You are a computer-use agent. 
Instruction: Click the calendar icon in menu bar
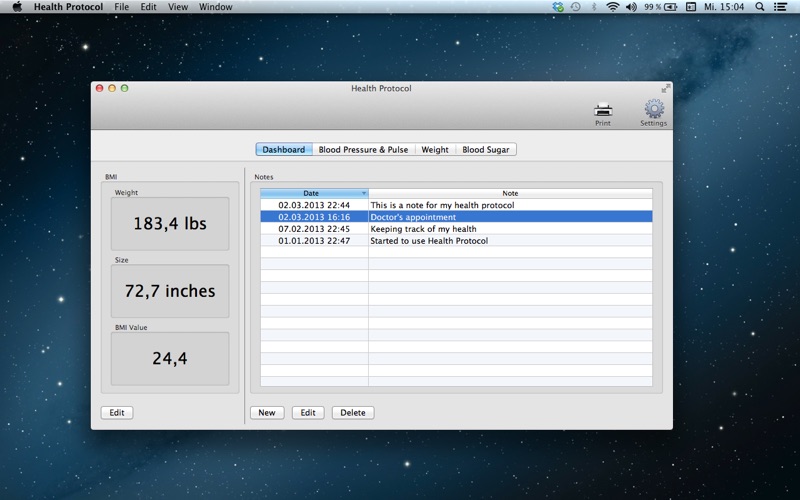[691, 7]
